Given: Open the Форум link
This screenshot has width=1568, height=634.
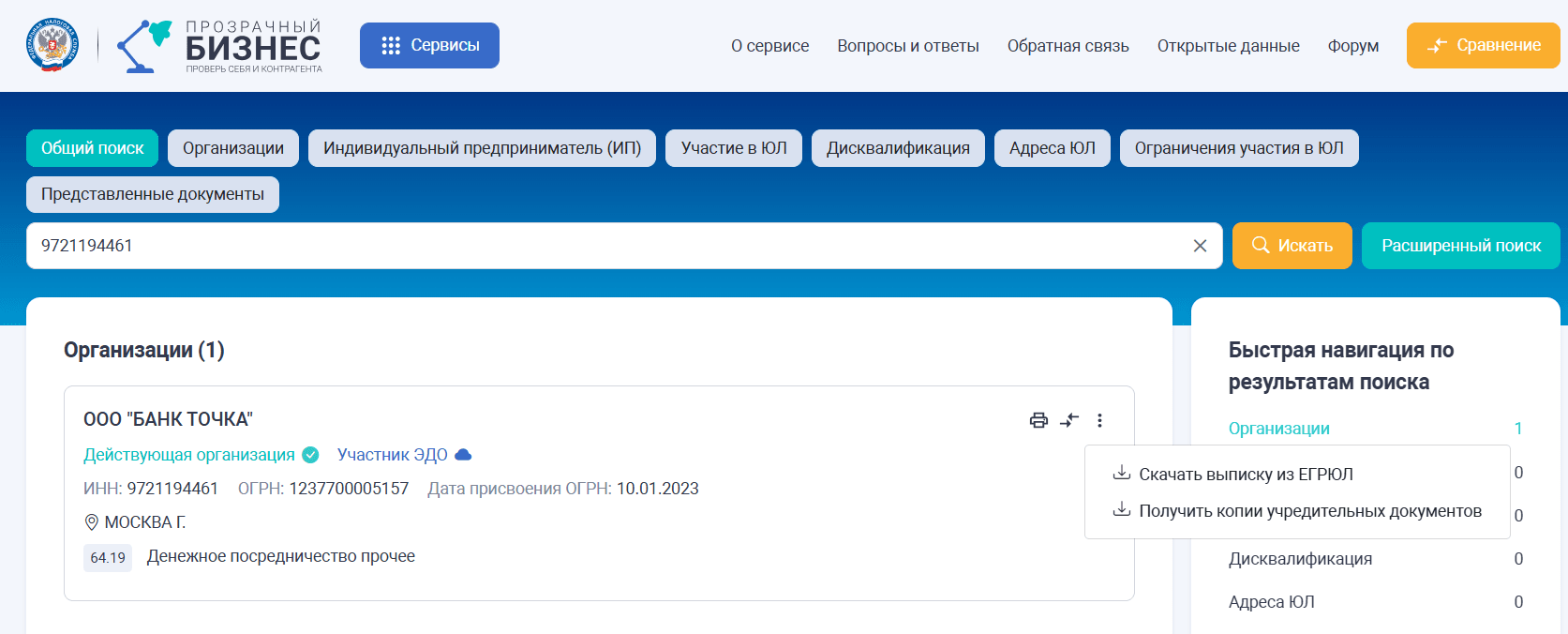Looking at the screenshot, I should coord(1352,46).
